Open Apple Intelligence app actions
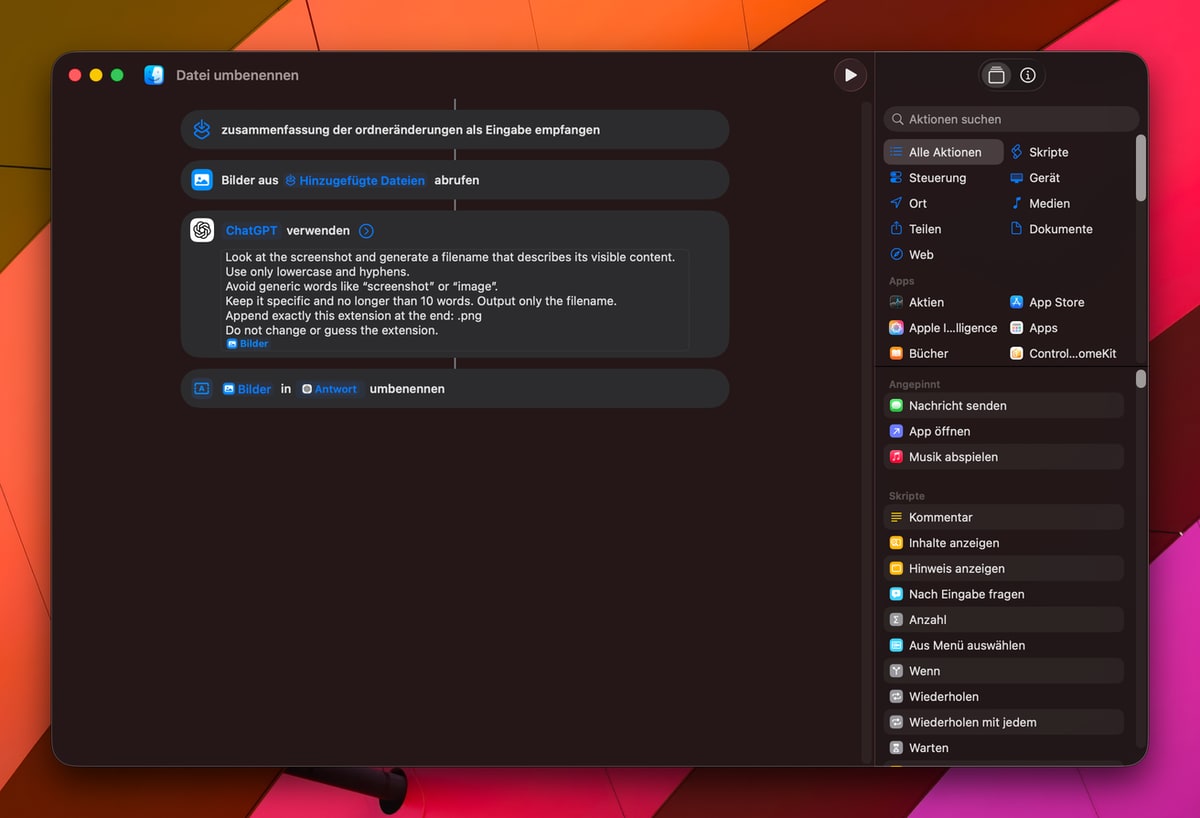The width and height of the screenshot is (1200, 818). [x=951, y=328]
